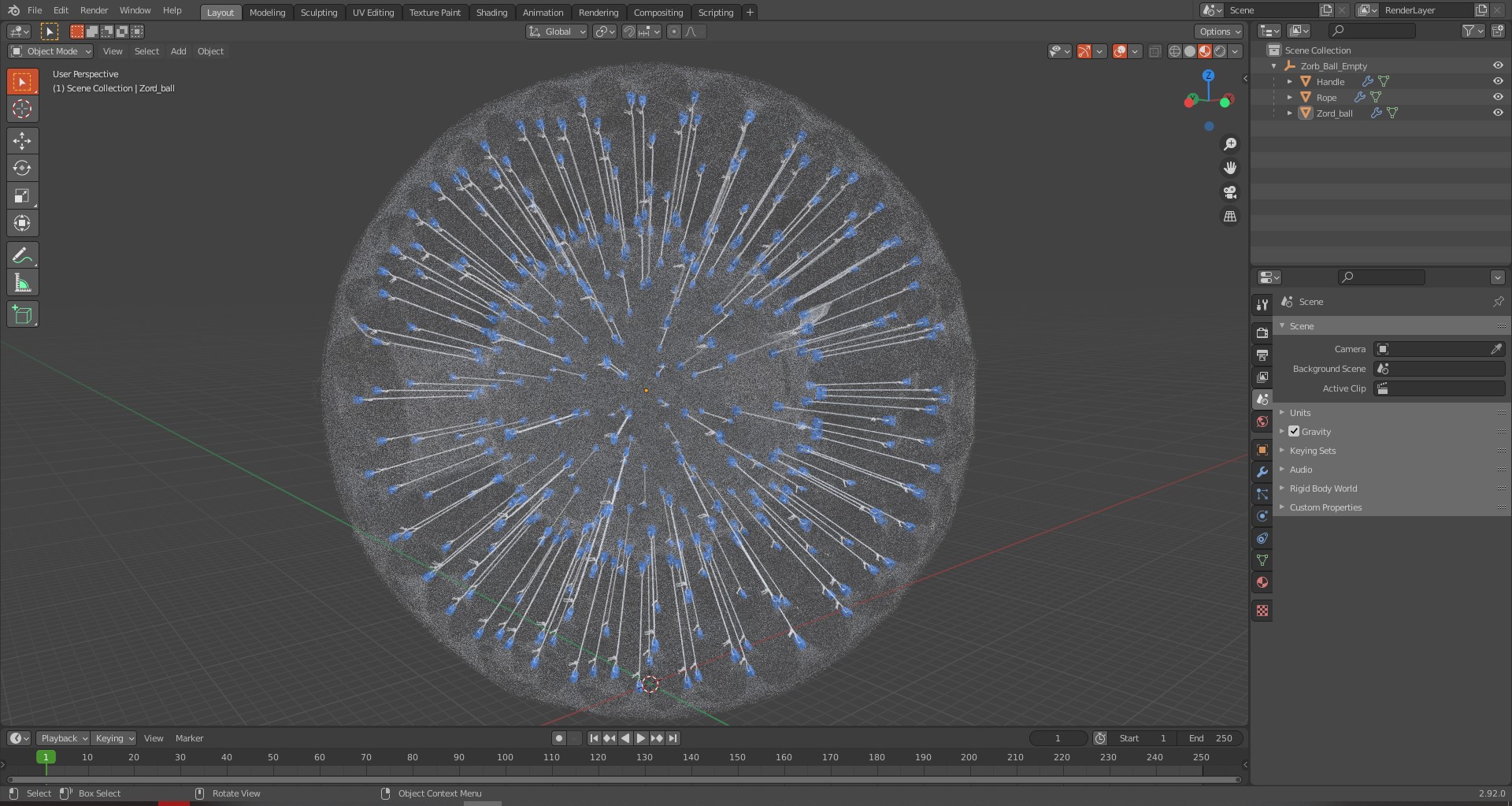
Task: Select the Annotate tool
Action: pos(22,255)
